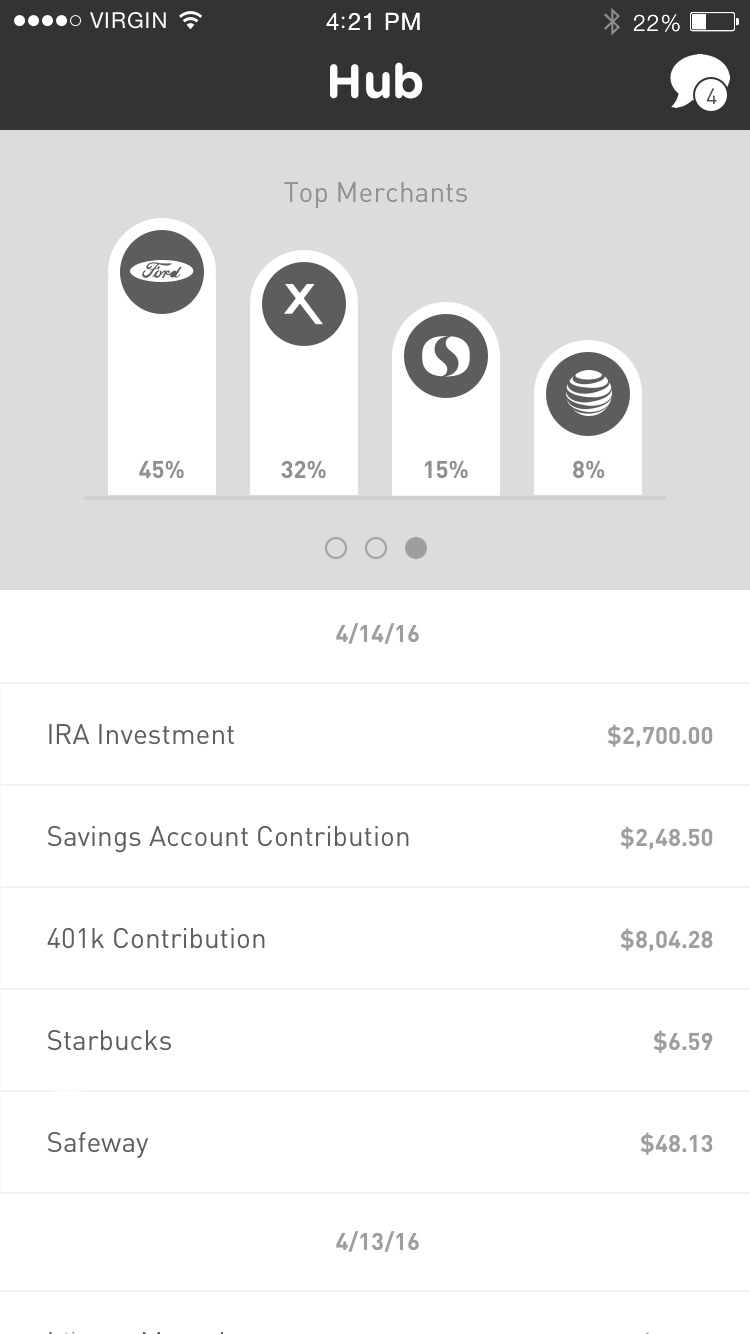Select the first carousel page dot

pyautogui.click(x=336, y=548)
